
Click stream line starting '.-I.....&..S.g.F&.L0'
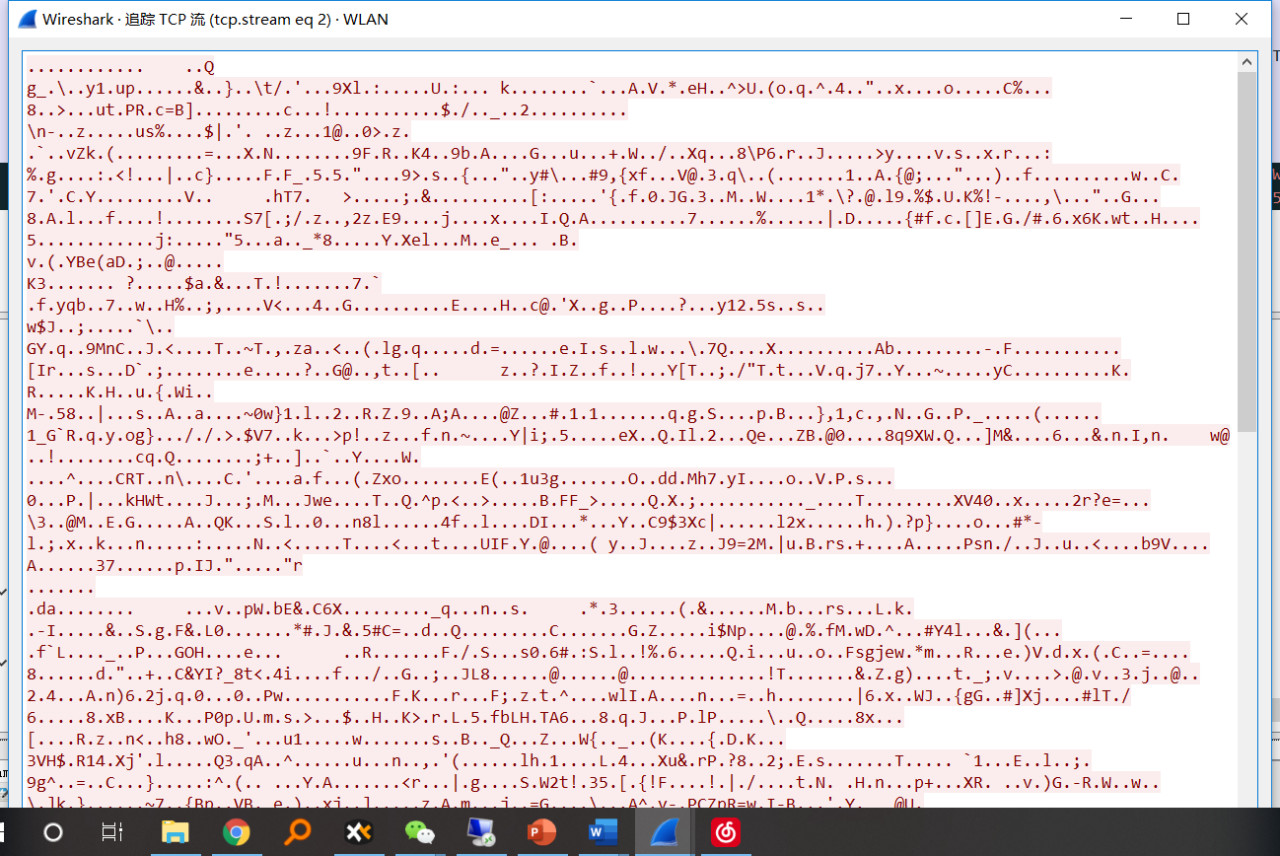(544, 631)
